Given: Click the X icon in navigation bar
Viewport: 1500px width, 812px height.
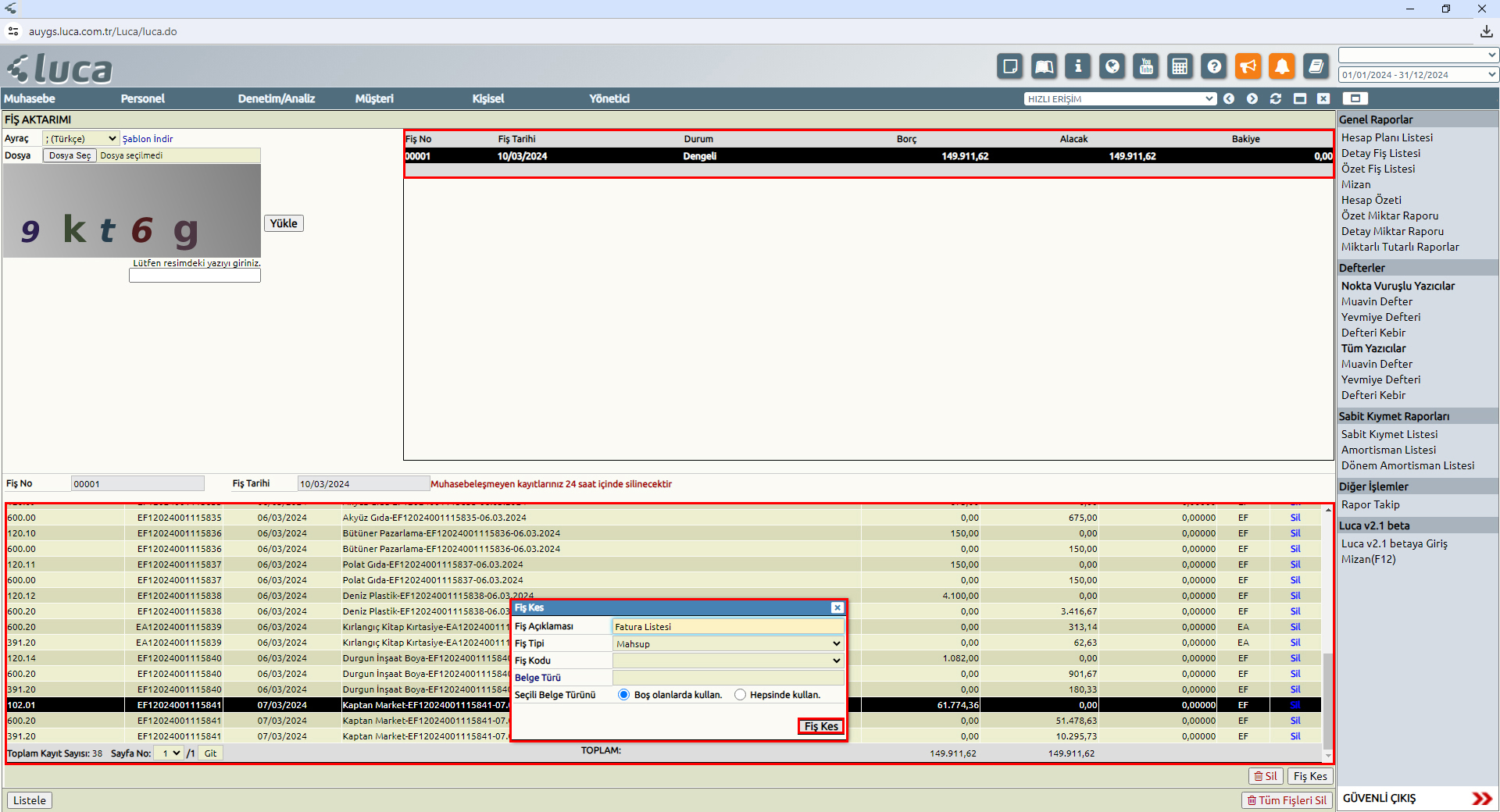Looking at the screenshot, I should pos(1323,98).
